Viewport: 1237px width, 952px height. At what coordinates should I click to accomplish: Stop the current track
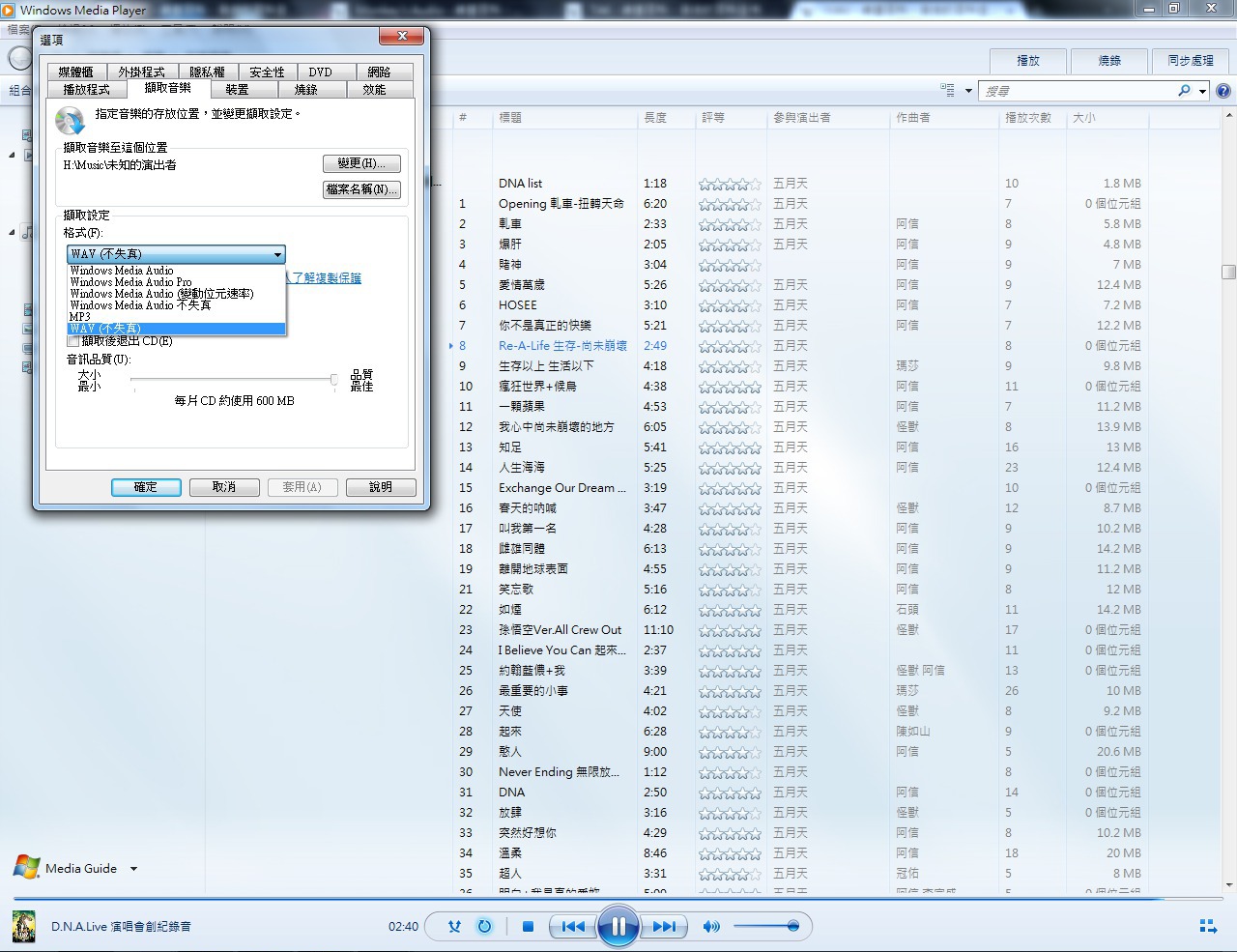point(528,926)
